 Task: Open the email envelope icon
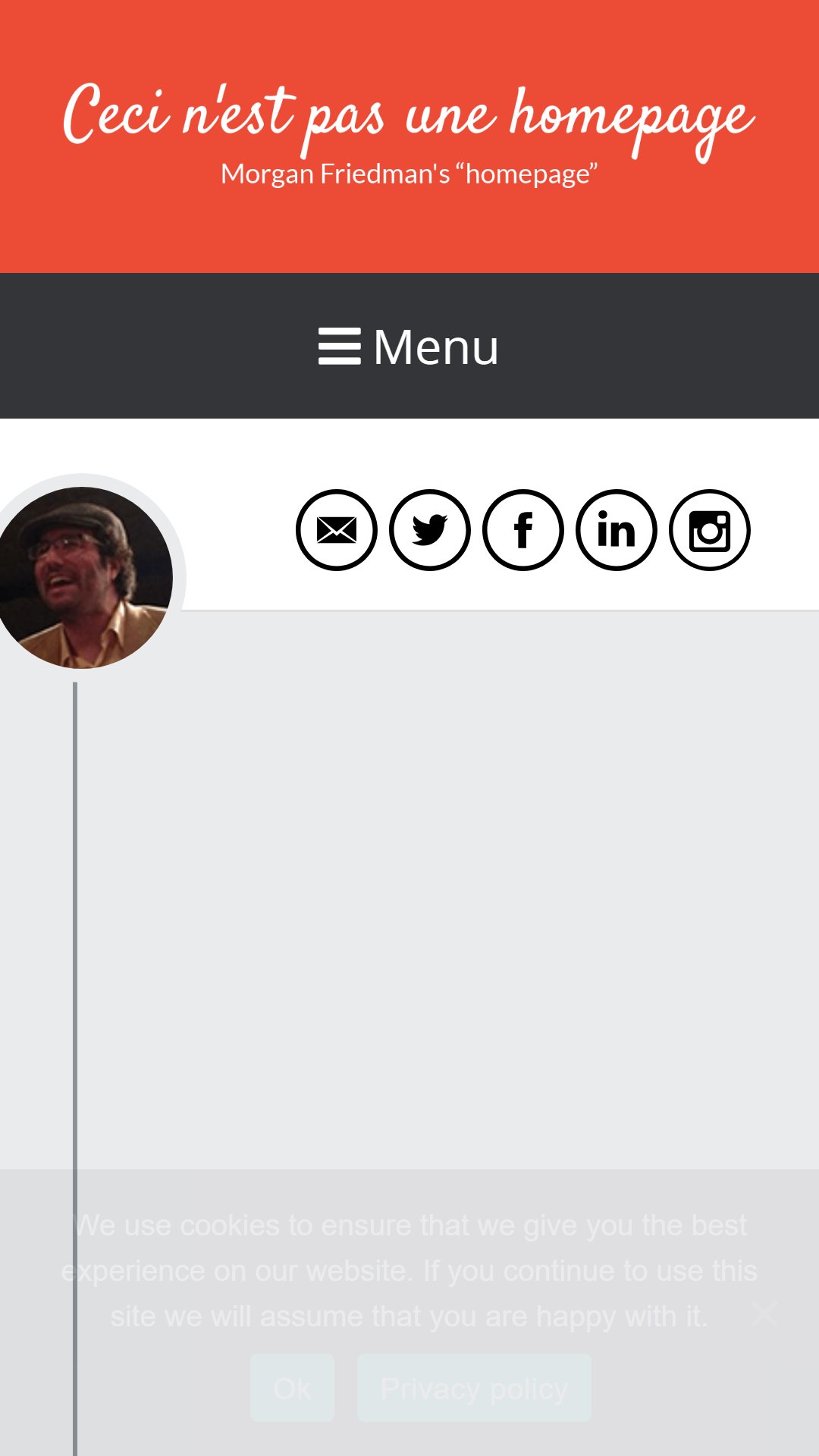pos(337,530)
